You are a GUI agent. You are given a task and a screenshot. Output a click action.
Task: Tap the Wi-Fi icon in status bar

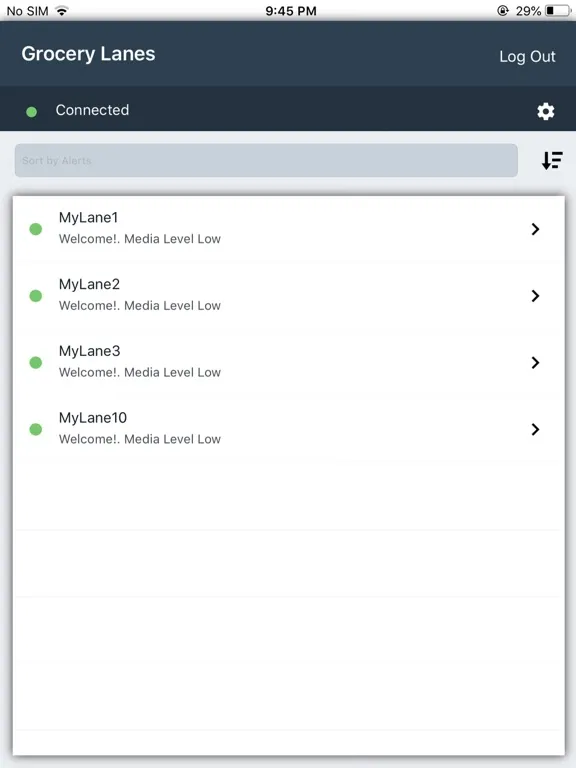[x=62, y=10]
